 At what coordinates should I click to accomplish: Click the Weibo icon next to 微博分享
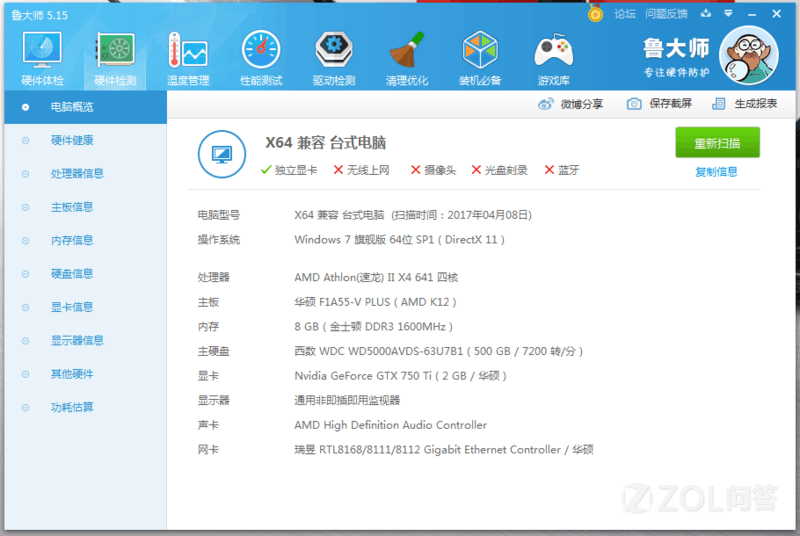tap(545, 104)
